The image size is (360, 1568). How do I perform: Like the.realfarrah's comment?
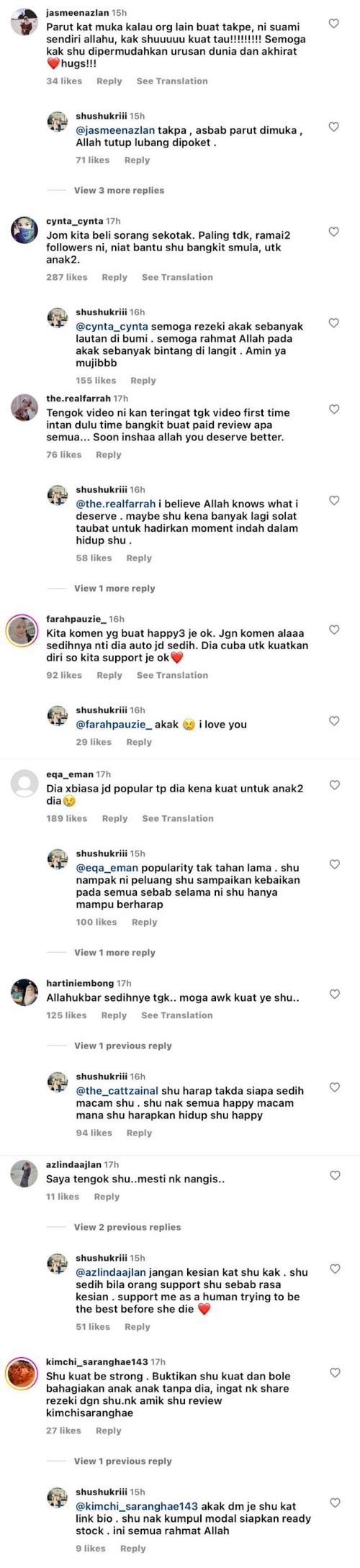click(334, 409)
